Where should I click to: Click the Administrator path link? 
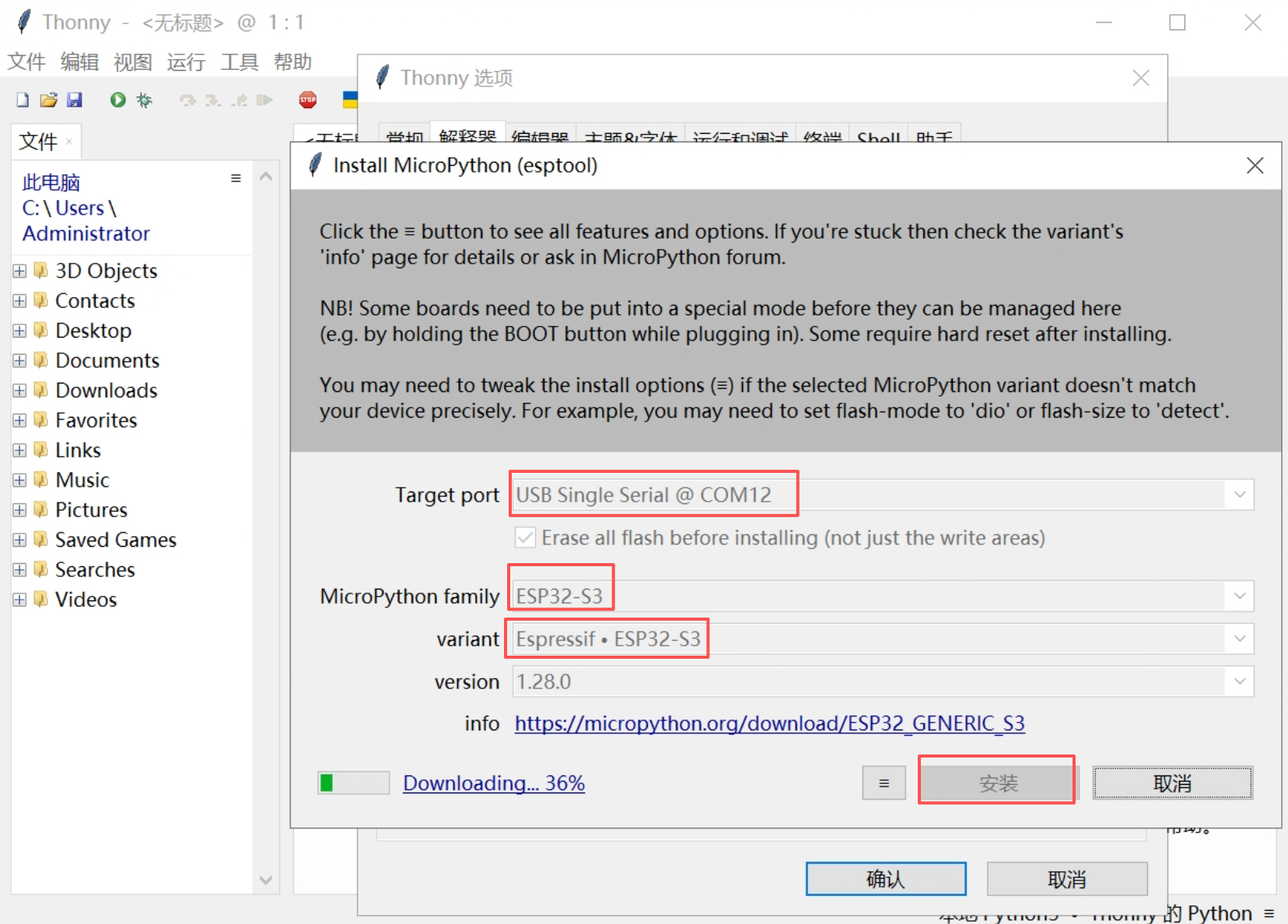(x=86, y=233)
